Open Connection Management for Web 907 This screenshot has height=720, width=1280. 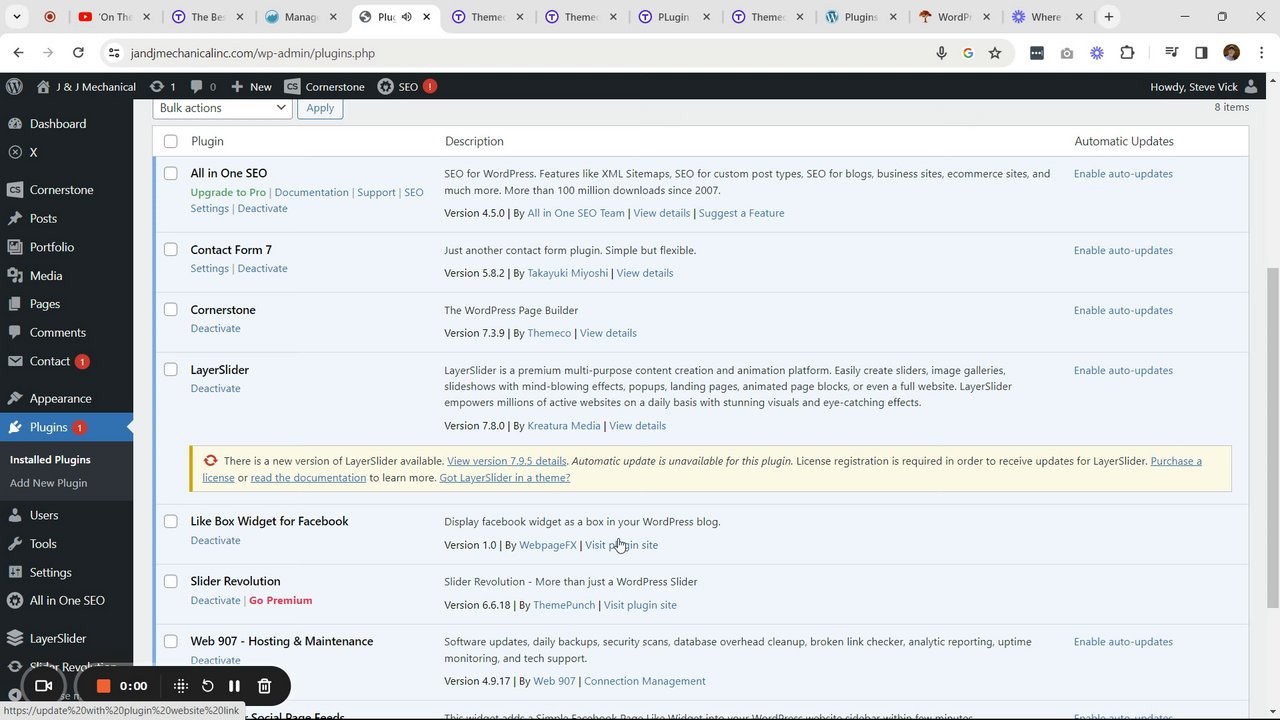pyautogui.click(x=645, y=681)
